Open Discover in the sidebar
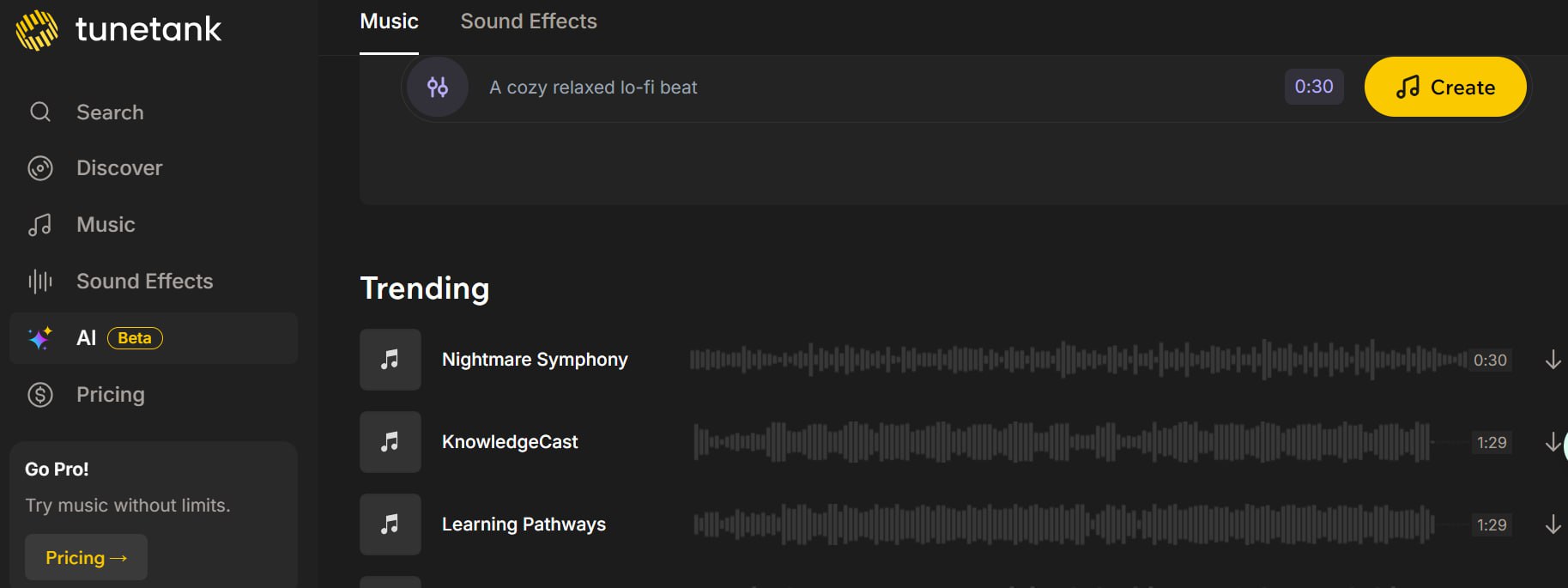1568x588 pixels. pos(118,168)
